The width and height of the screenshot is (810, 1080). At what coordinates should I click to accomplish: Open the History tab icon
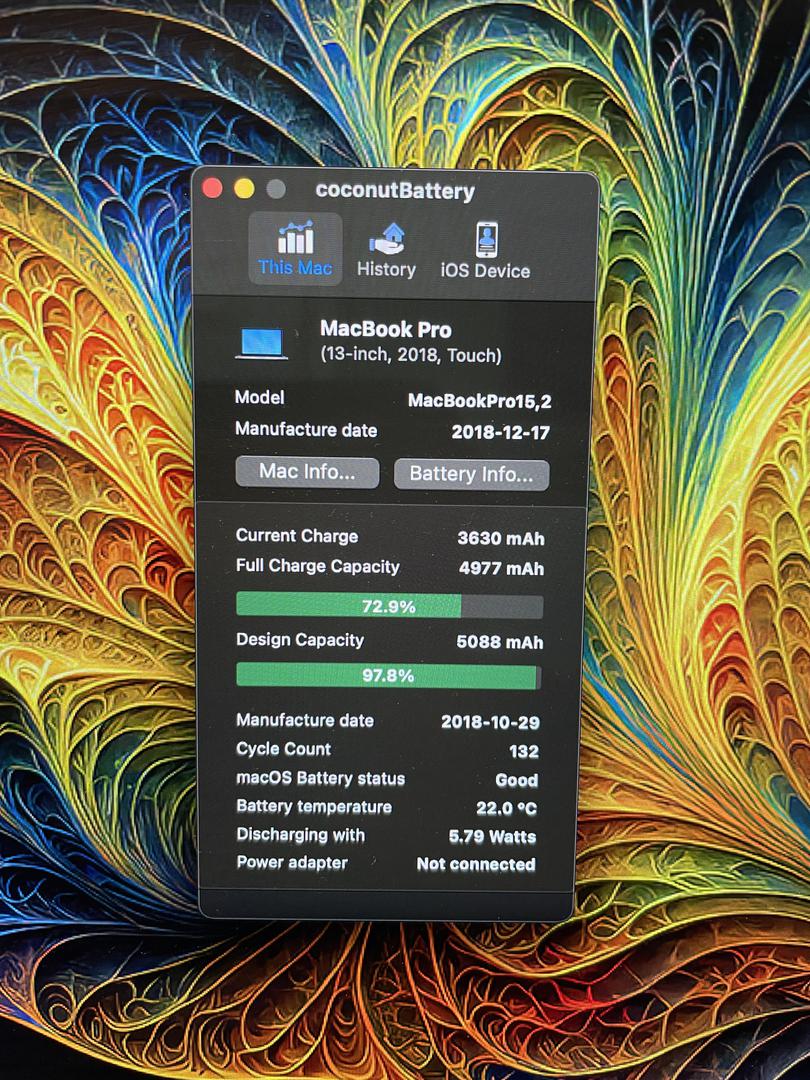[x=386, y=238]
